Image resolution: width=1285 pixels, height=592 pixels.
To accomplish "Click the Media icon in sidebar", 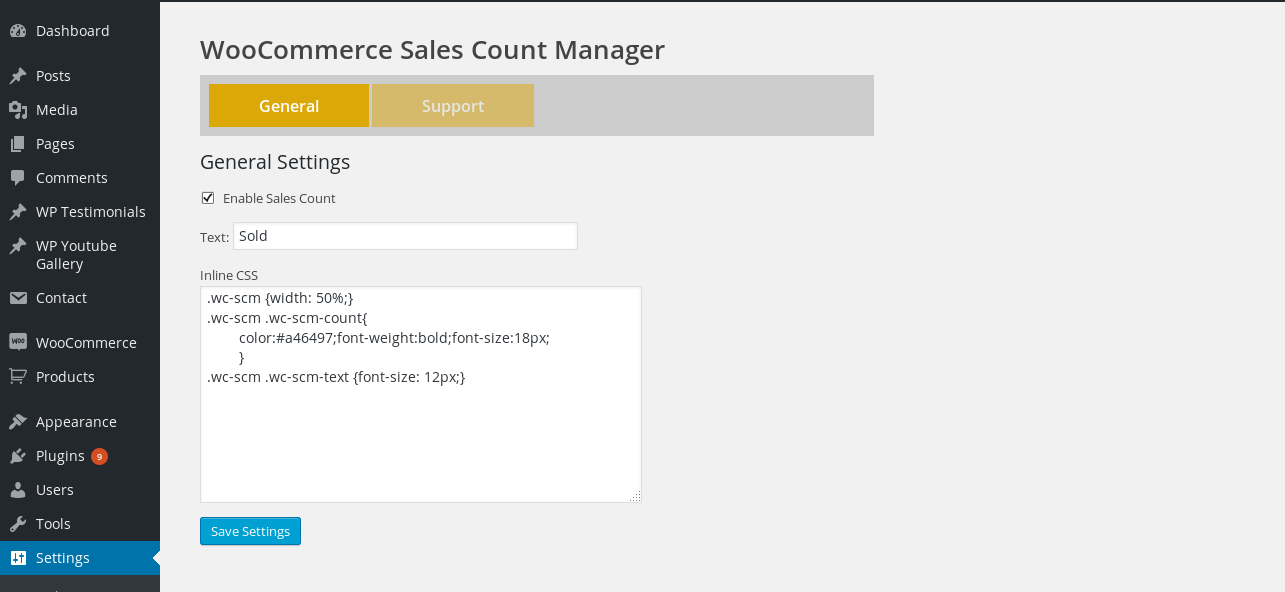I will tap(18, 110).
